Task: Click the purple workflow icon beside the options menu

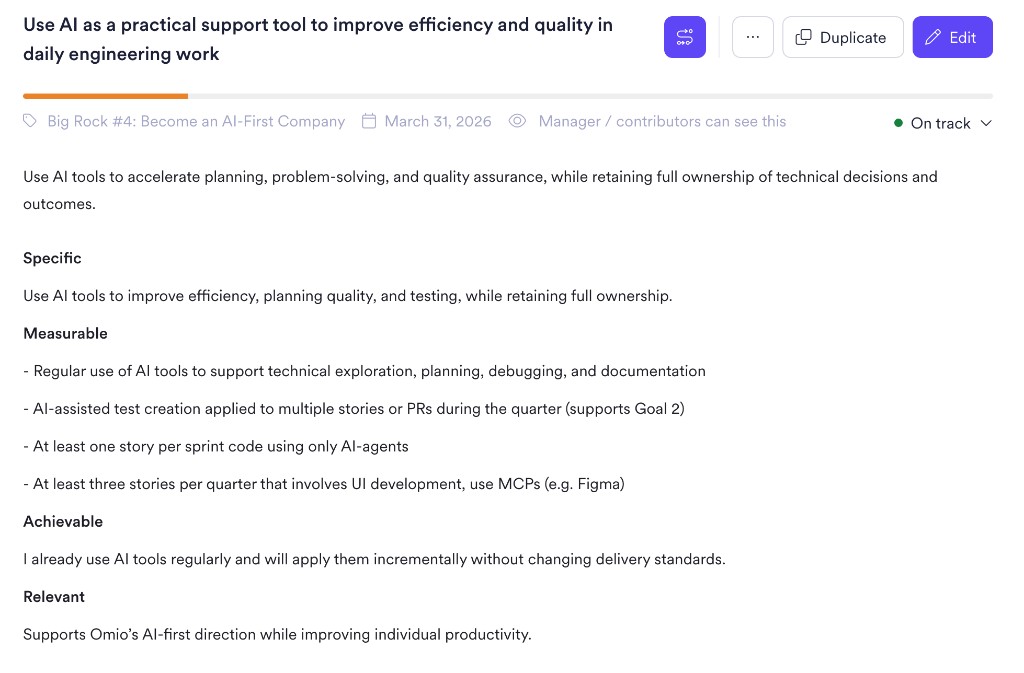Action: click(684, 37)
